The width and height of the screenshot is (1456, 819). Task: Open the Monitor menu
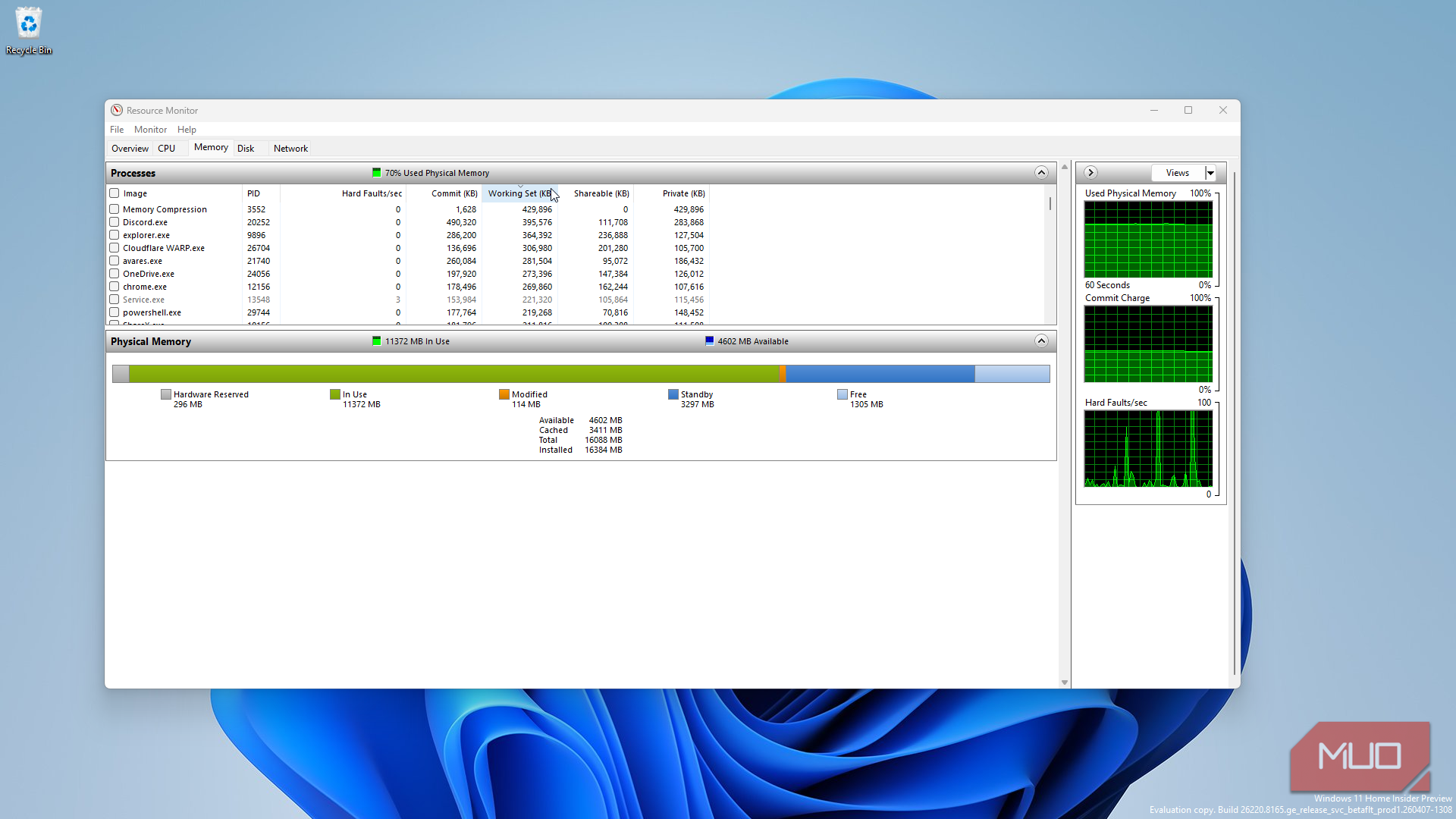pyautogui.click(x=150, y=130)
